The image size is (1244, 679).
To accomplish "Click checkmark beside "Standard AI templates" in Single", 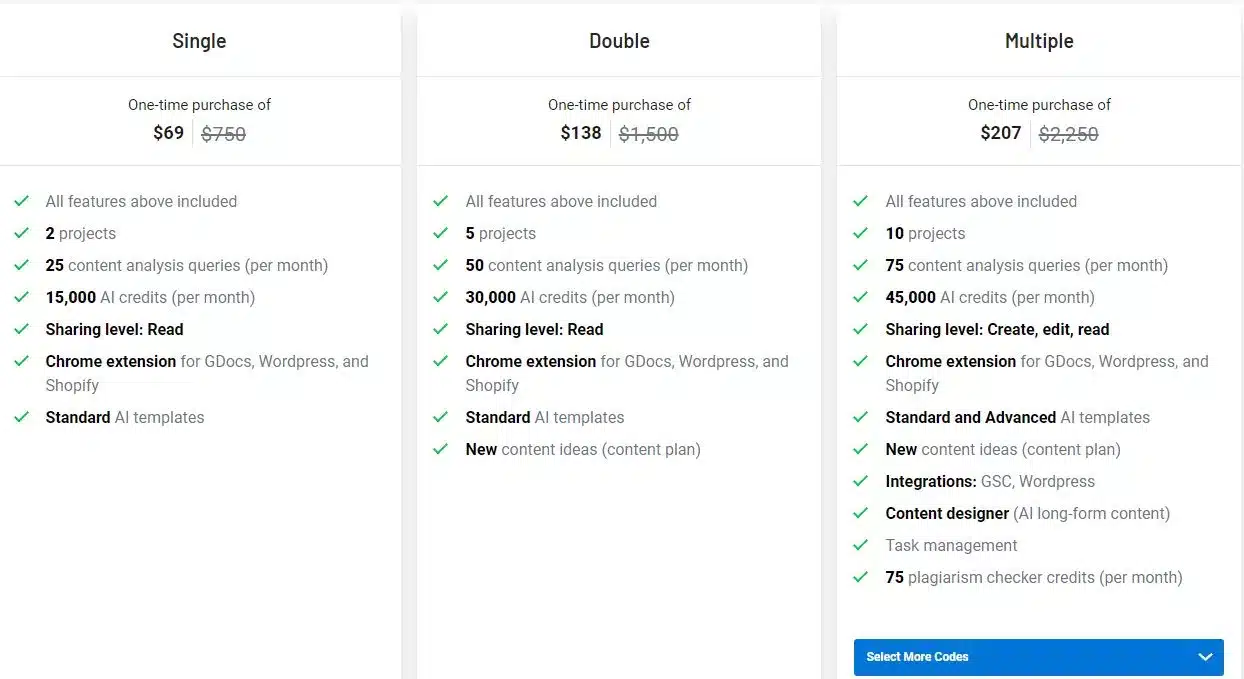I will (21, 417).
